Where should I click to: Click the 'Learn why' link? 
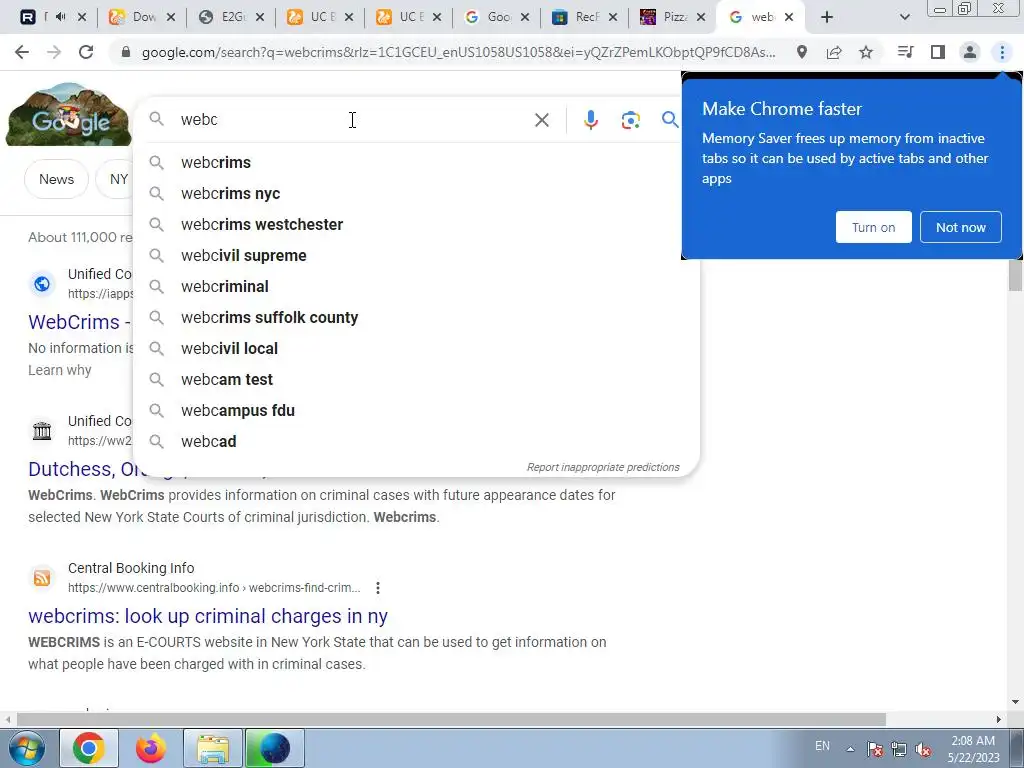tap(59, 370)
